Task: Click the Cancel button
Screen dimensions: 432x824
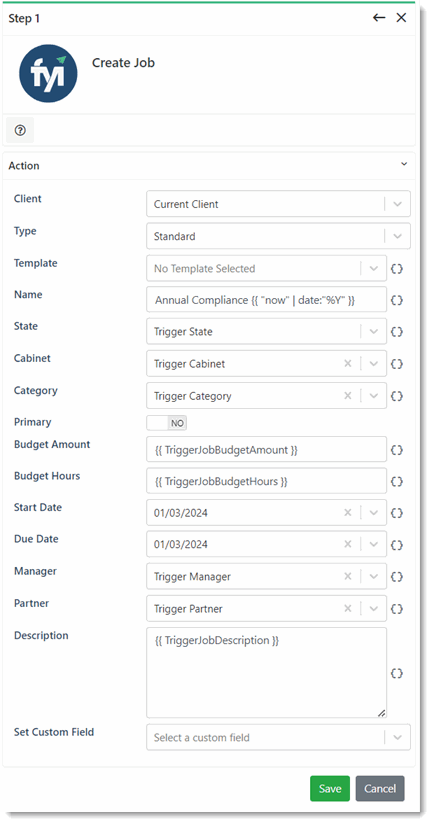Action: pos(380,788)
